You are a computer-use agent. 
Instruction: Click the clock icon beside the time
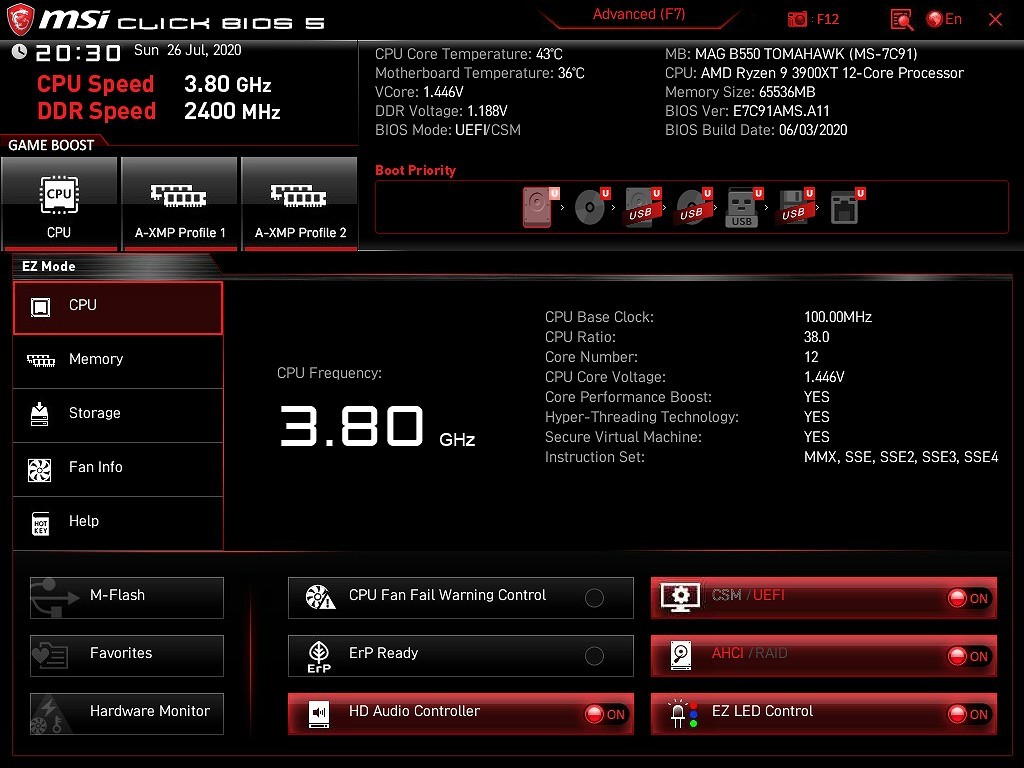(19, 51)
